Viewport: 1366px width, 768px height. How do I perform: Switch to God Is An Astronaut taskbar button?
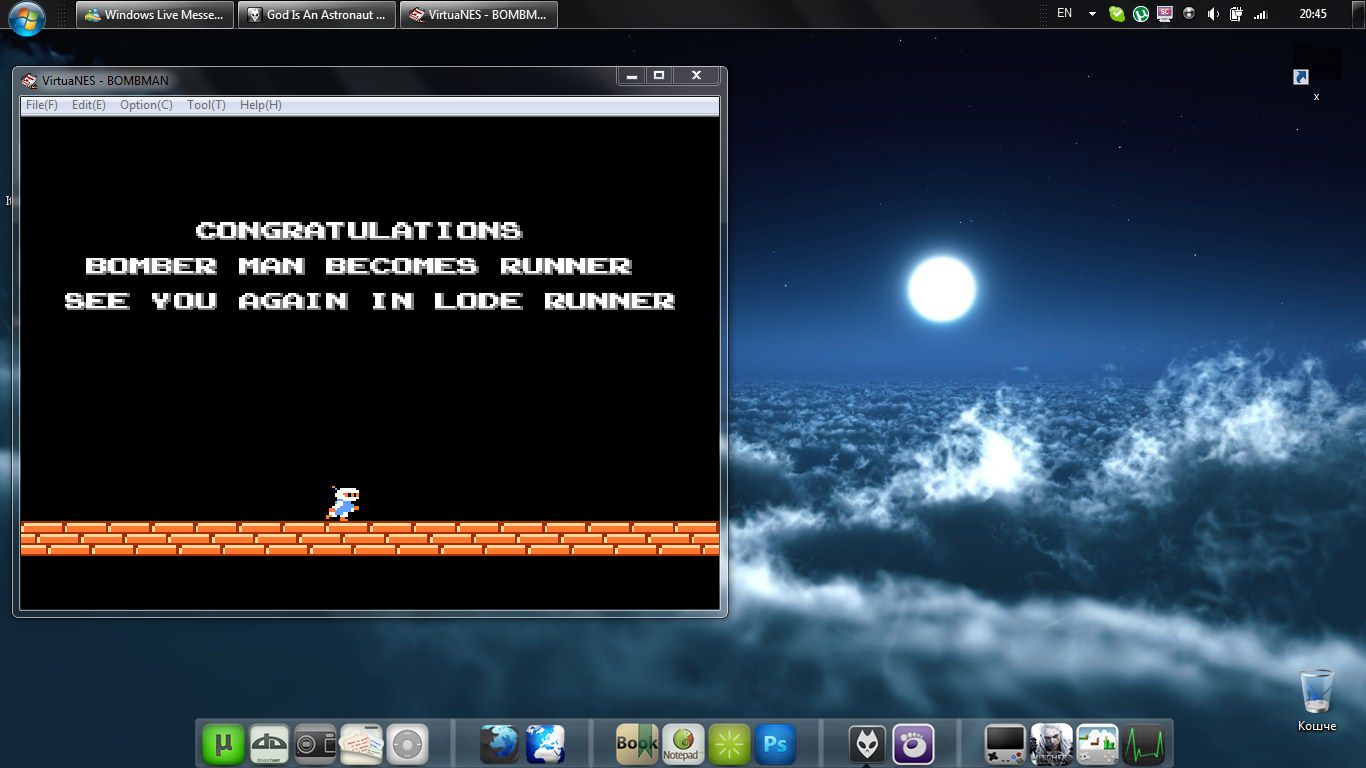pyautogui.click(x=317, y=15)
